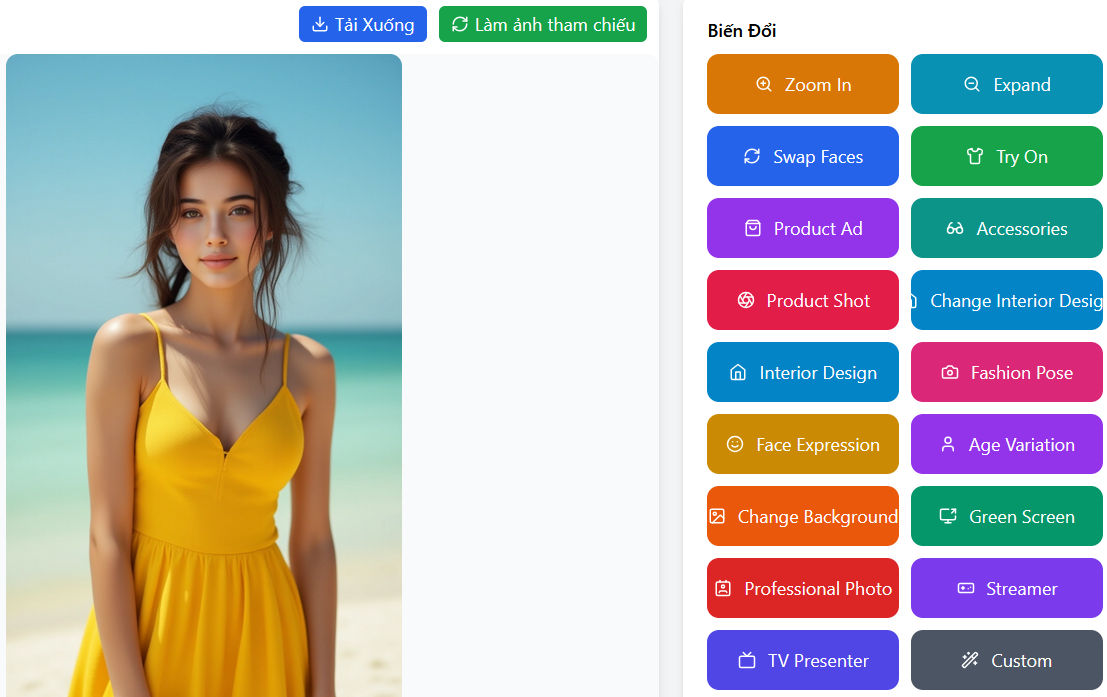Image resolution: width=1107 pixels, height=697 pixels.
Task: Click the shirt icon on Try On
Action: pos(975,156)
